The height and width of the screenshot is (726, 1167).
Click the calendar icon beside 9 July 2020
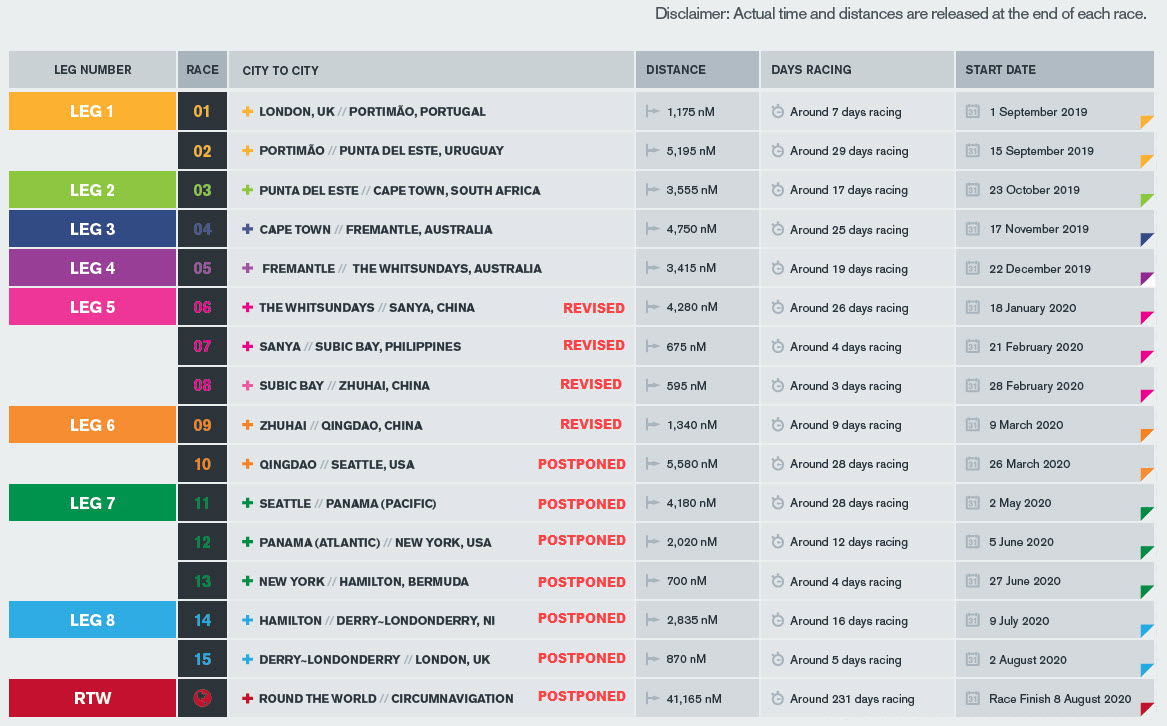pyautogui.click(x=972, y=620)
